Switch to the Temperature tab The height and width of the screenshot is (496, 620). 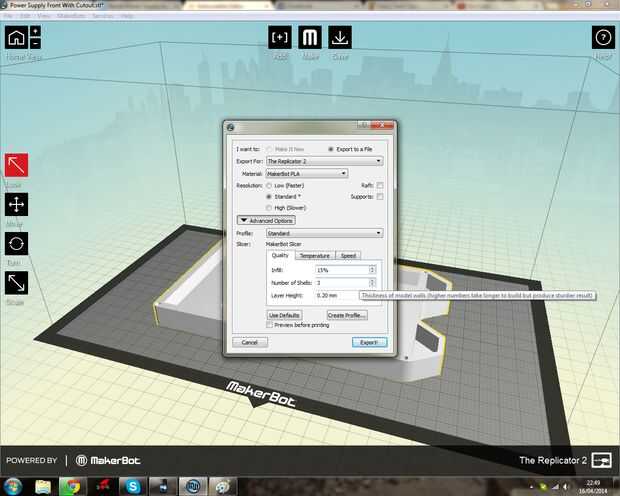315,256
